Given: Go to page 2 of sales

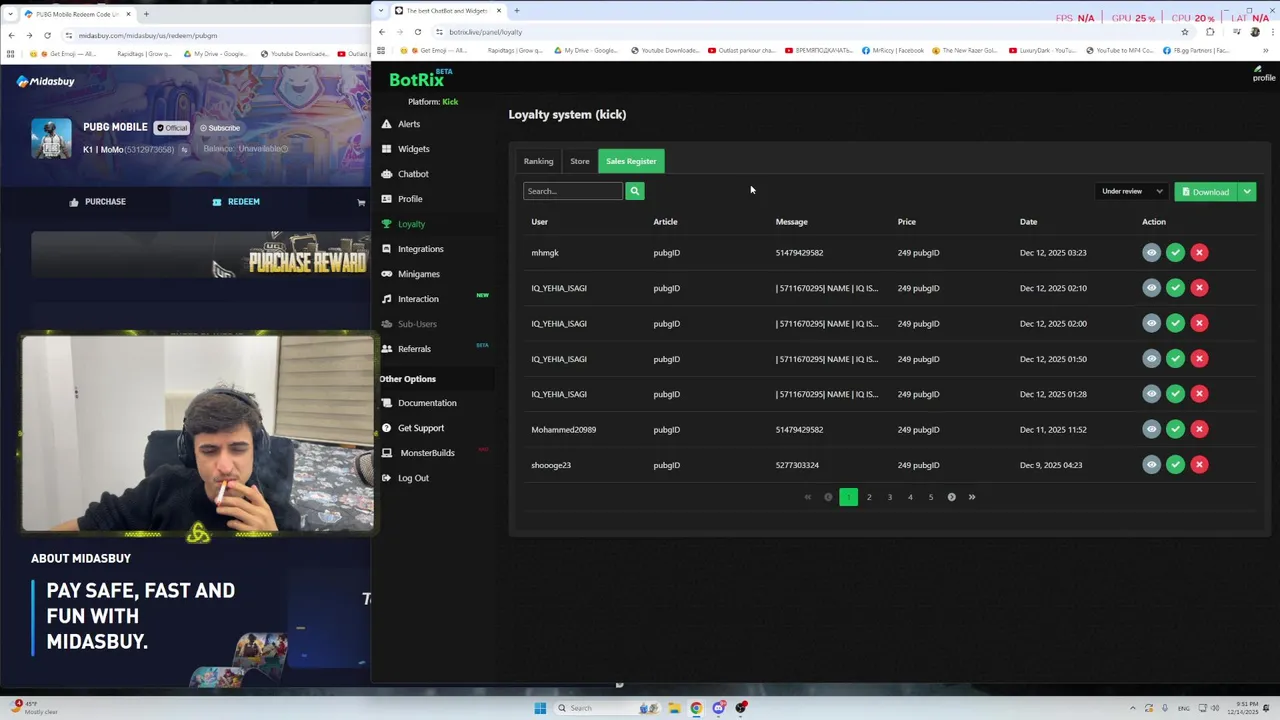Looking at the screenshot, I should pyautogui.click(x=869, y=497).
